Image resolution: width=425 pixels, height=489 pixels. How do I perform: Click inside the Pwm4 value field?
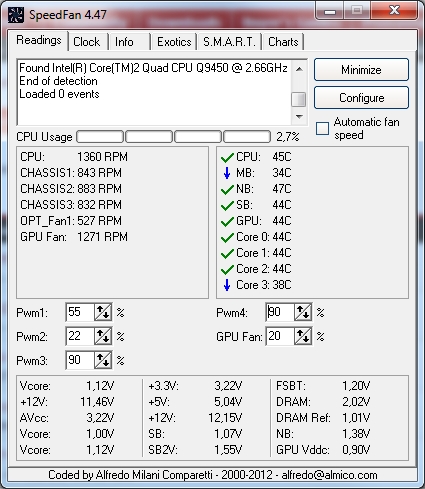coord(280,312)
